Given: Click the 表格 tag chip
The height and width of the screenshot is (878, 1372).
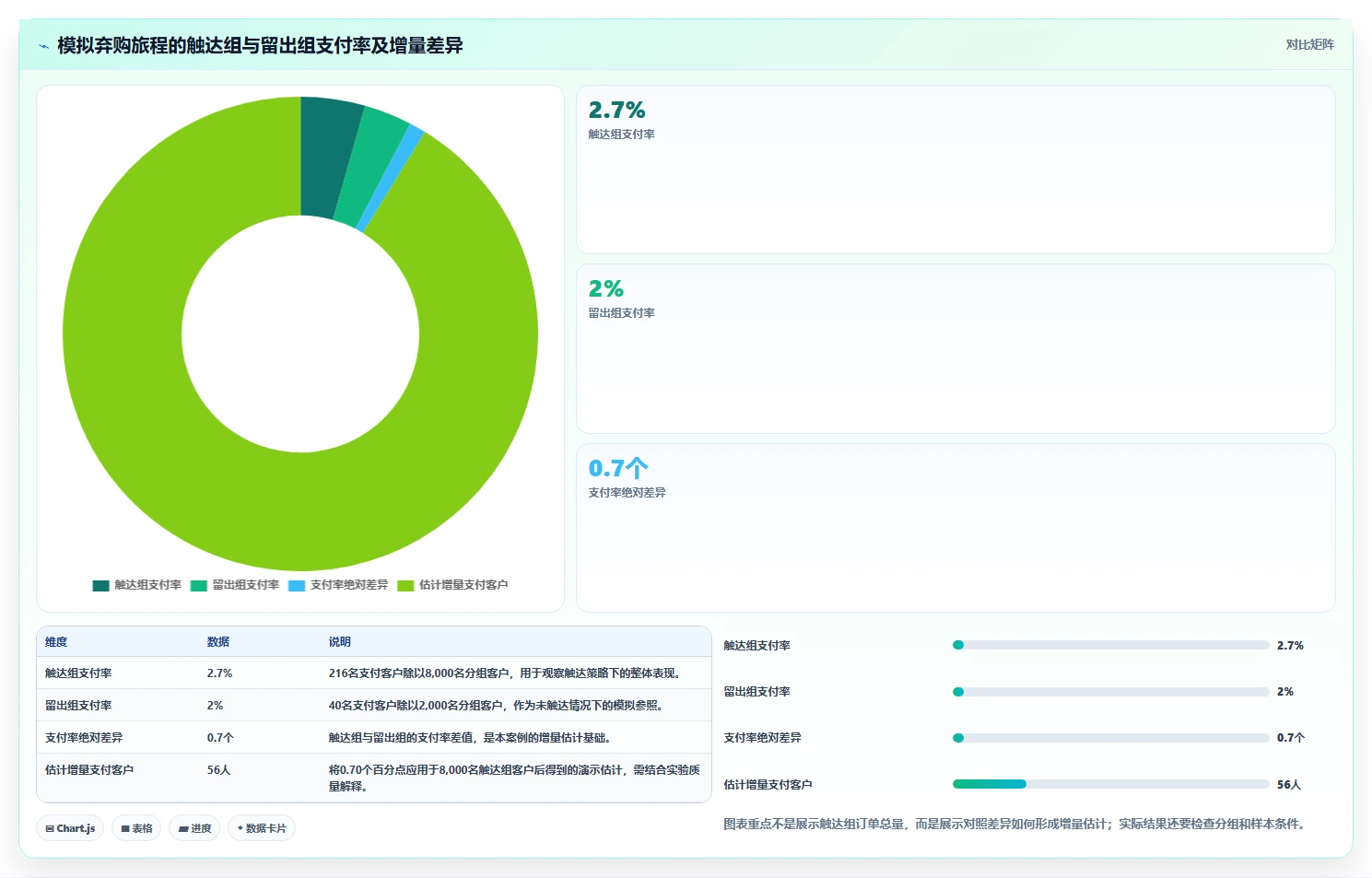Looking at the screenshot, I should click(136, 828).
